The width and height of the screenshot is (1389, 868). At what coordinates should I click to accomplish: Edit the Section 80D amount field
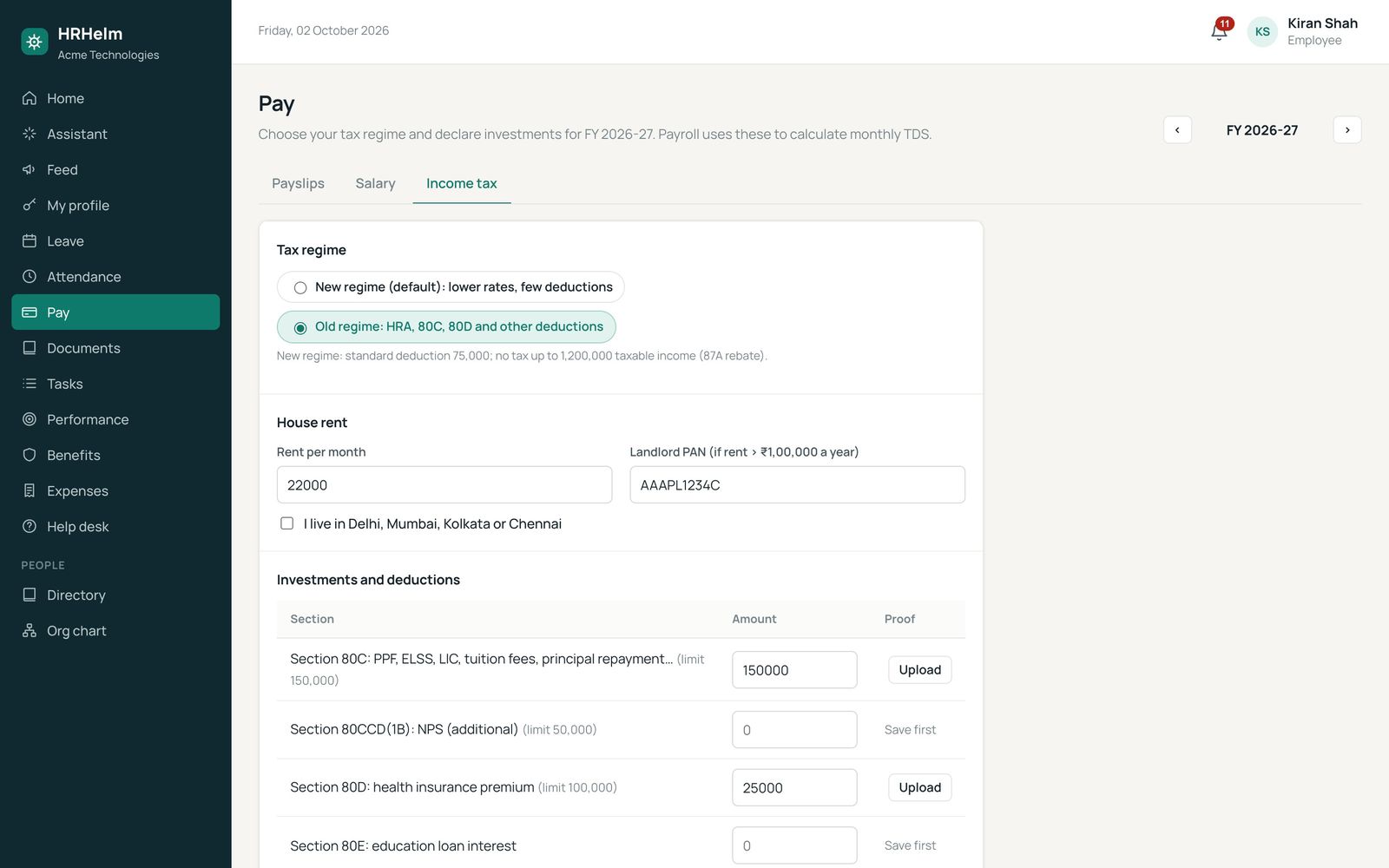click(794, 787)
